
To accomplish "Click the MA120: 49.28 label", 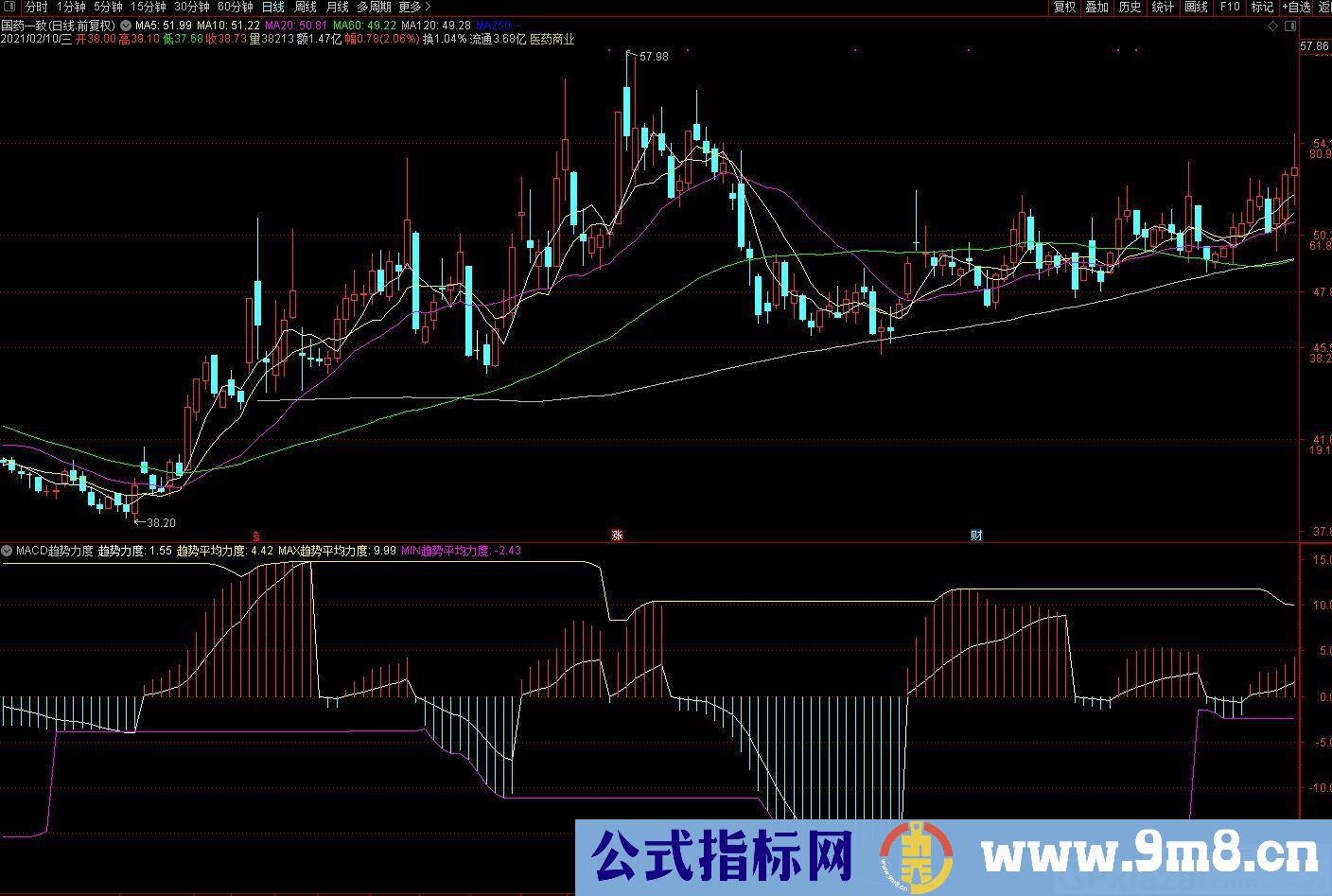I will click(x=435, y=26).
